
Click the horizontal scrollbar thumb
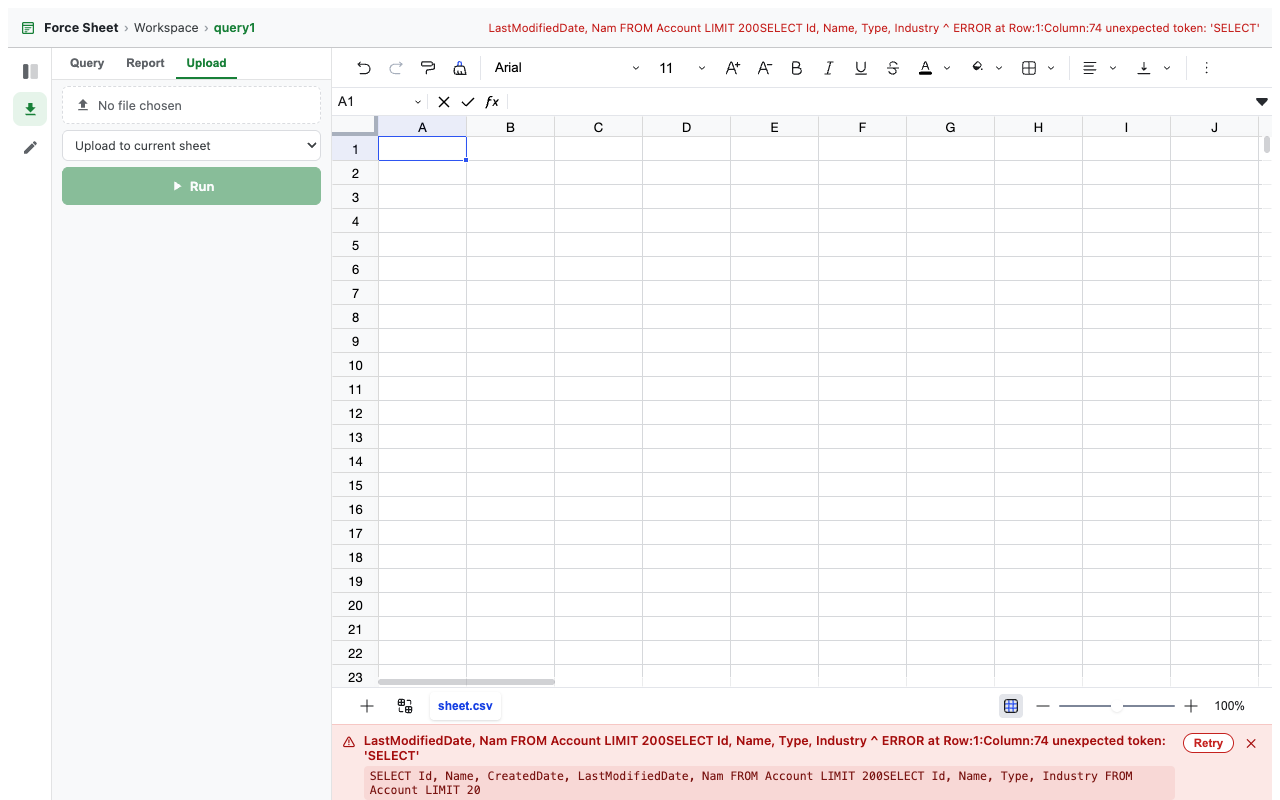tap(466, 682)
